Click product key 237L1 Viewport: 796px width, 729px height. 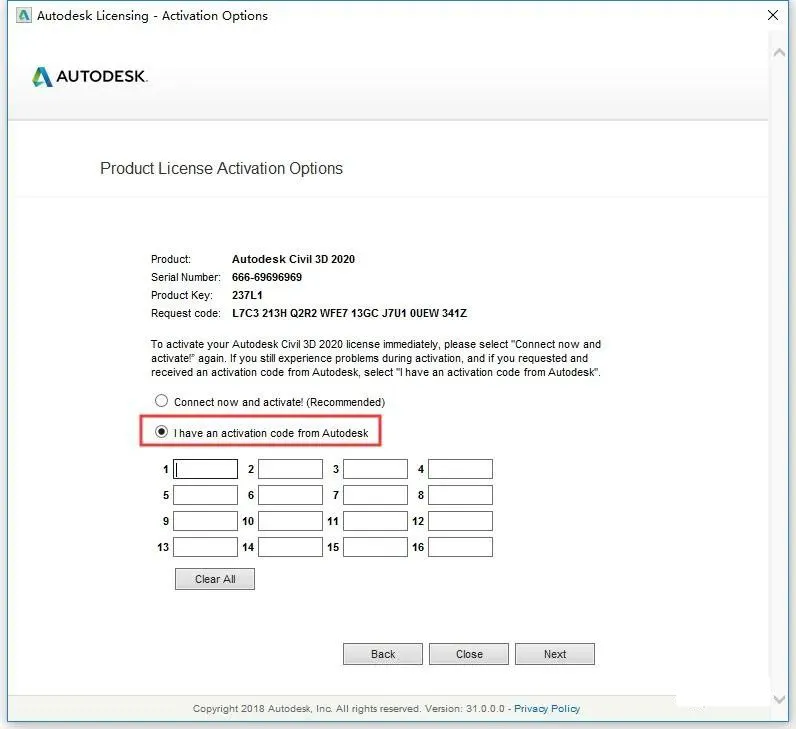pyautogui.click(x=247, y=295)
